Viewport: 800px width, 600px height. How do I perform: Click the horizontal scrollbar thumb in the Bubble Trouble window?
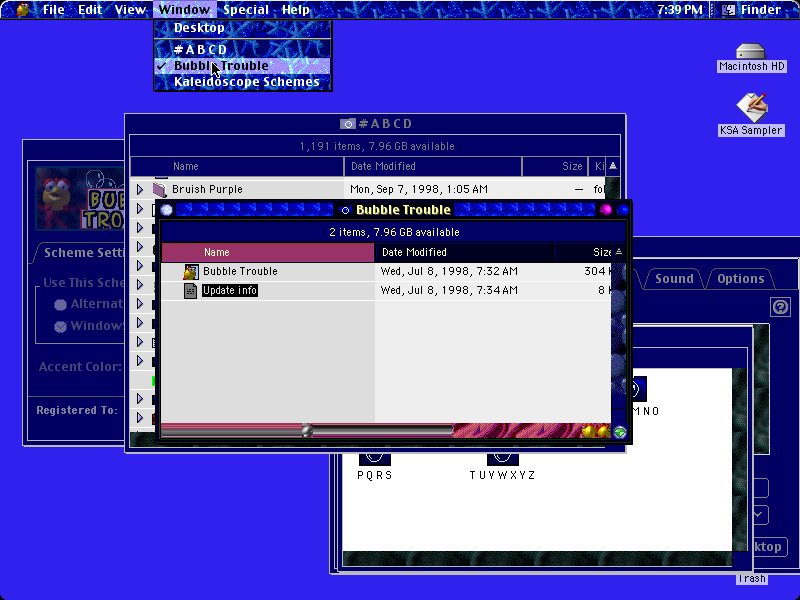pyautogui.click(x=307, y=431)
